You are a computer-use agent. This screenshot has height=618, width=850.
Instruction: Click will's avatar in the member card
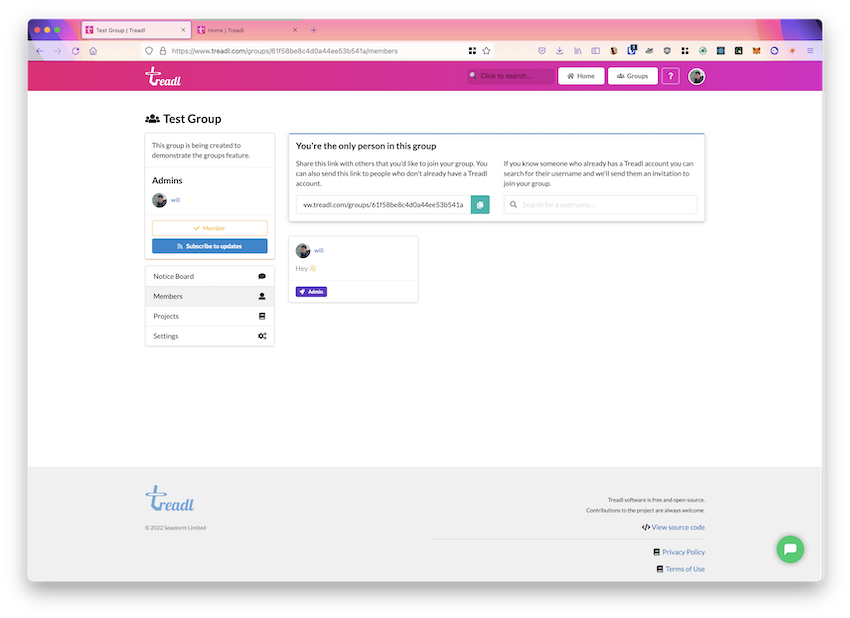coord(303,250)
